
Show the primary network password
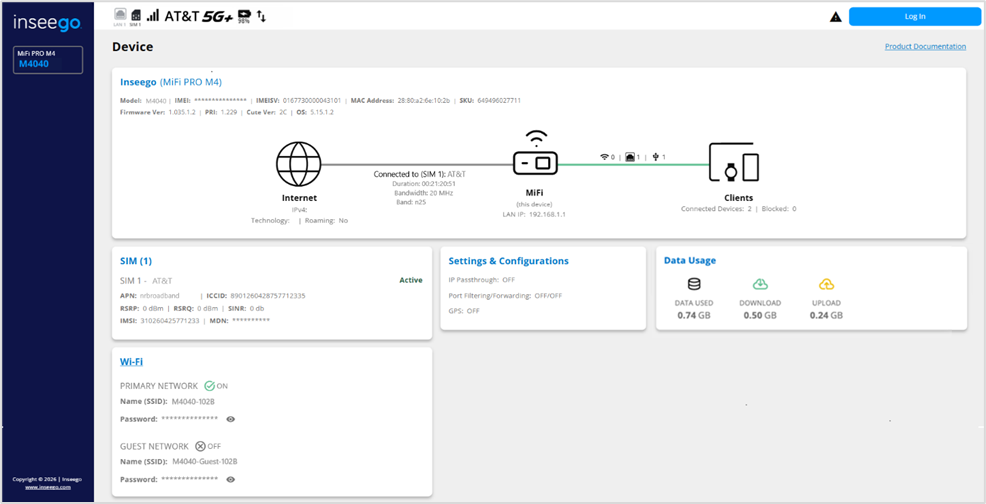point(231,419)
